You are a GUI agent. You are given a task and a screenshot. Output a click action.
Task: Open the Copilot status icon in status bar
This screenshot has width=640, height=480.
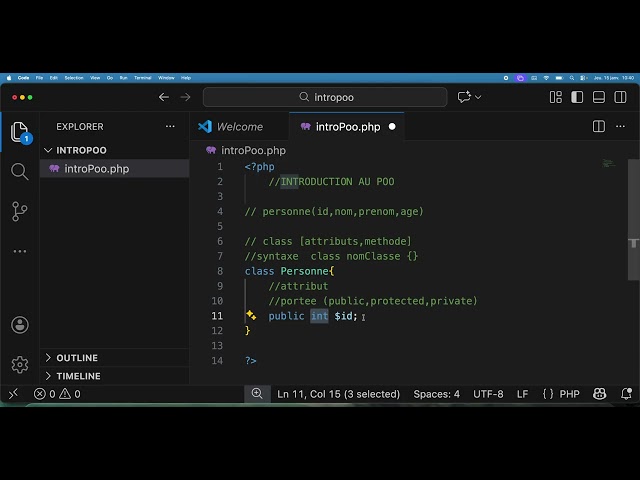pyautogui.click(x=599, y=394)
